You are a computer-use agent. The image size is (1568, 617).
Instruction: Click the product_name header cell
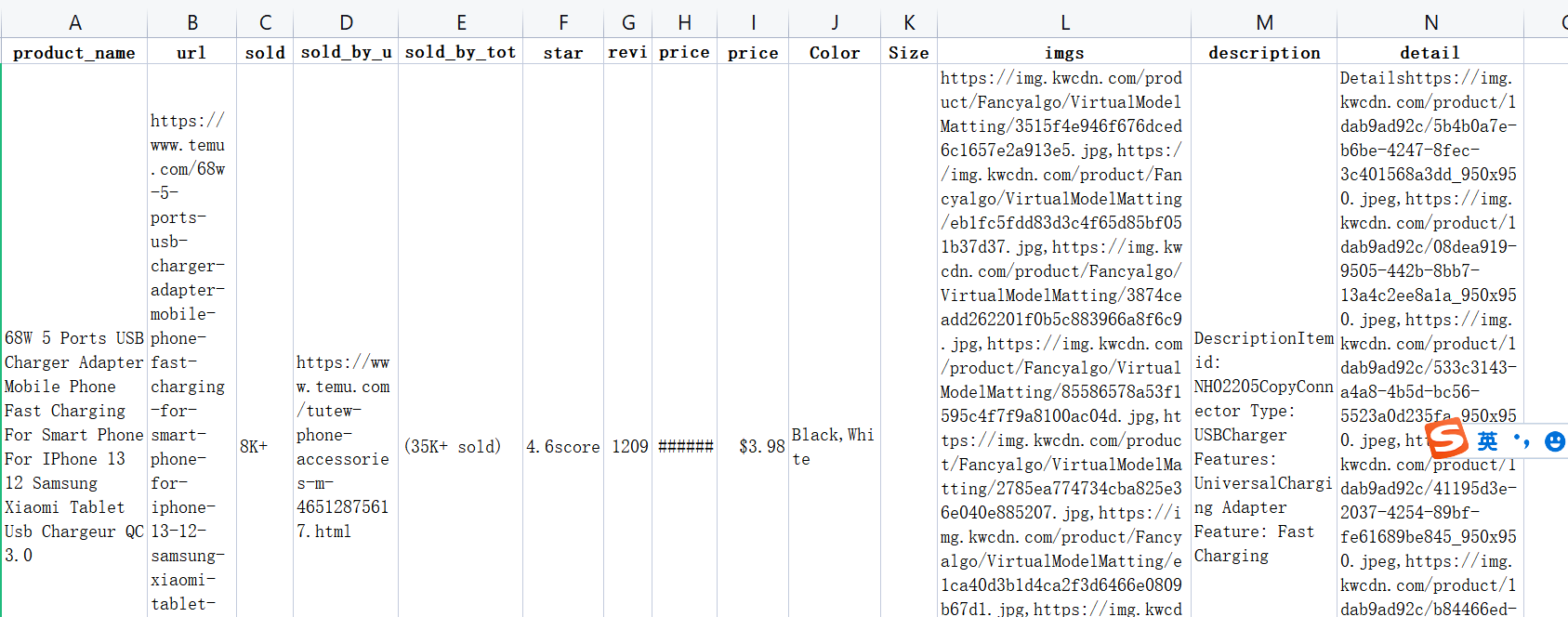[x=74, y=53]
